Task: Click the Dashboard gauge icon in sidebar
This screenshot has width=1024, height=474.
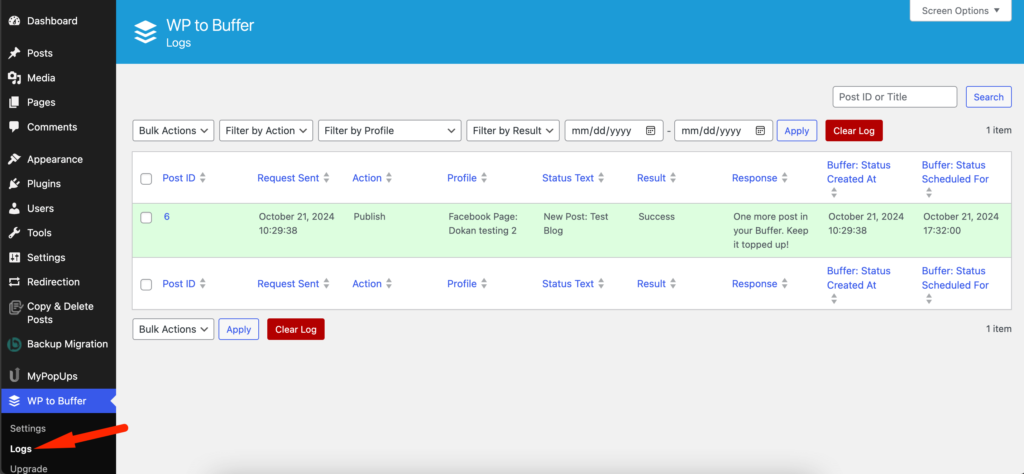Action: (14, 21)
